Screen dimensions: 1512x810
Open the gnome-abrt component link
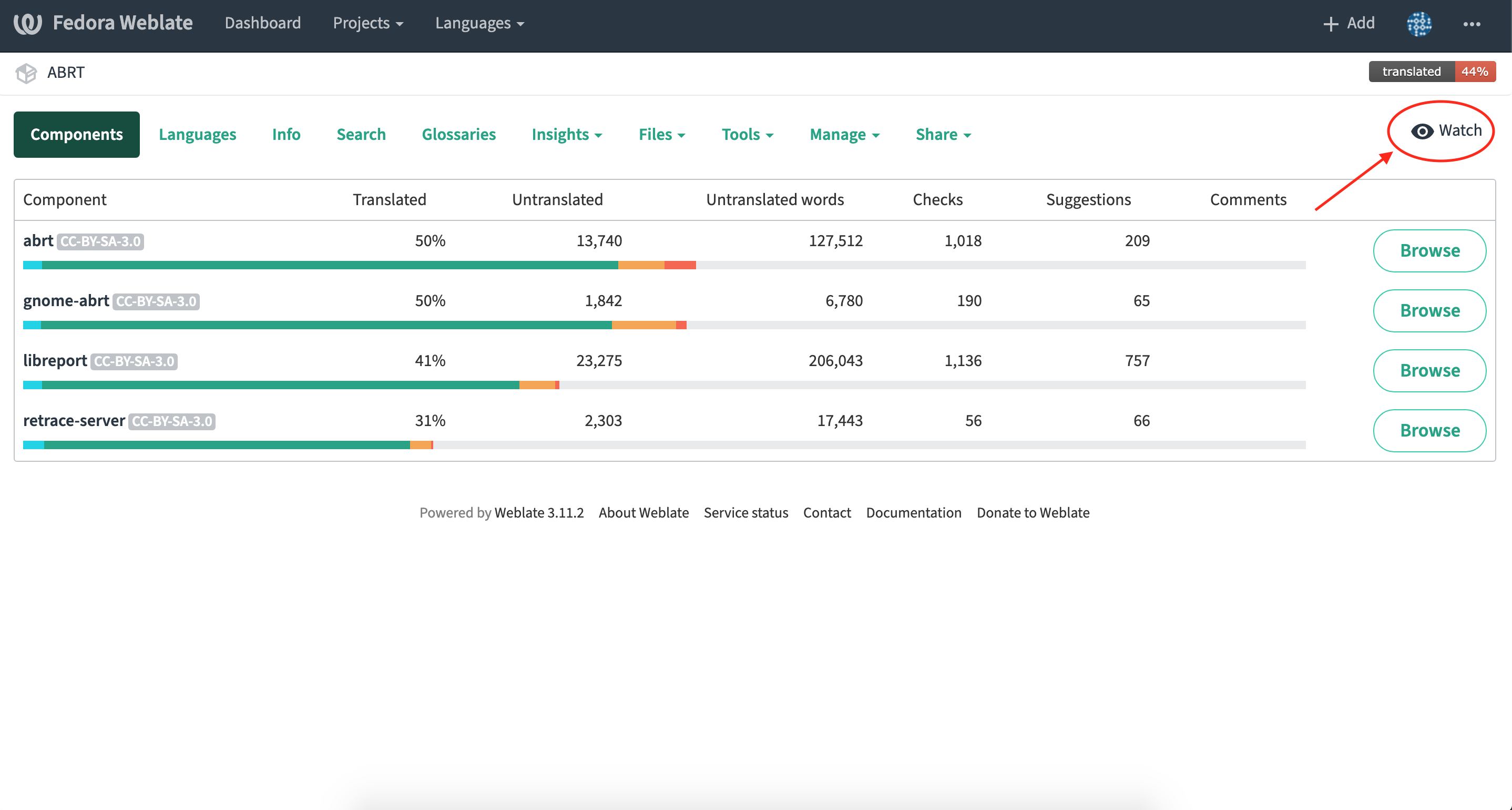pyautogui.click(x=66, y=301)
